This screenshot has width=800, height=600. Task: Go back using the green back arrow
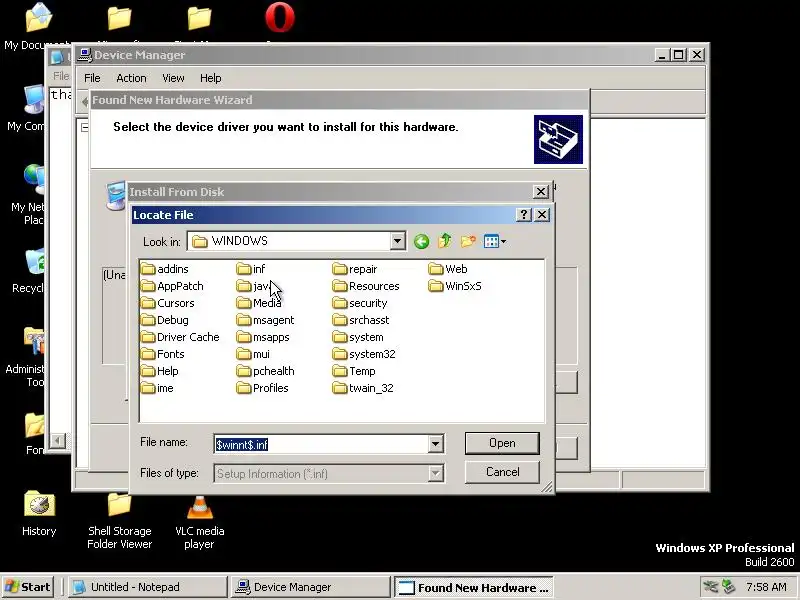(x=421, y=241)
